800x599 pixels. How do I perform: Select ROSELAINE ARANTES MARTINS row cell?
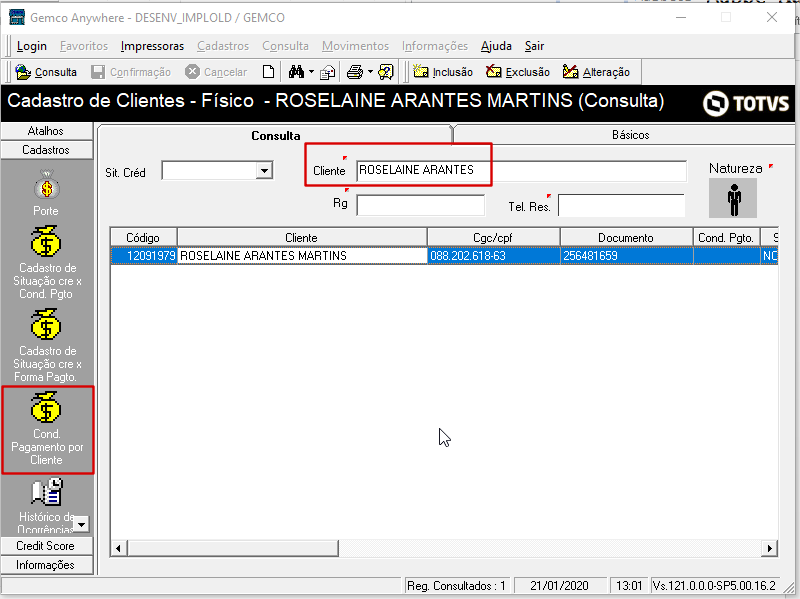[302, 256]
